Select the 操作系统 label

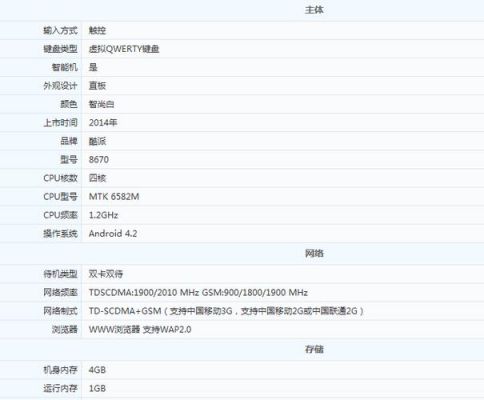click(x=60, y=234)
